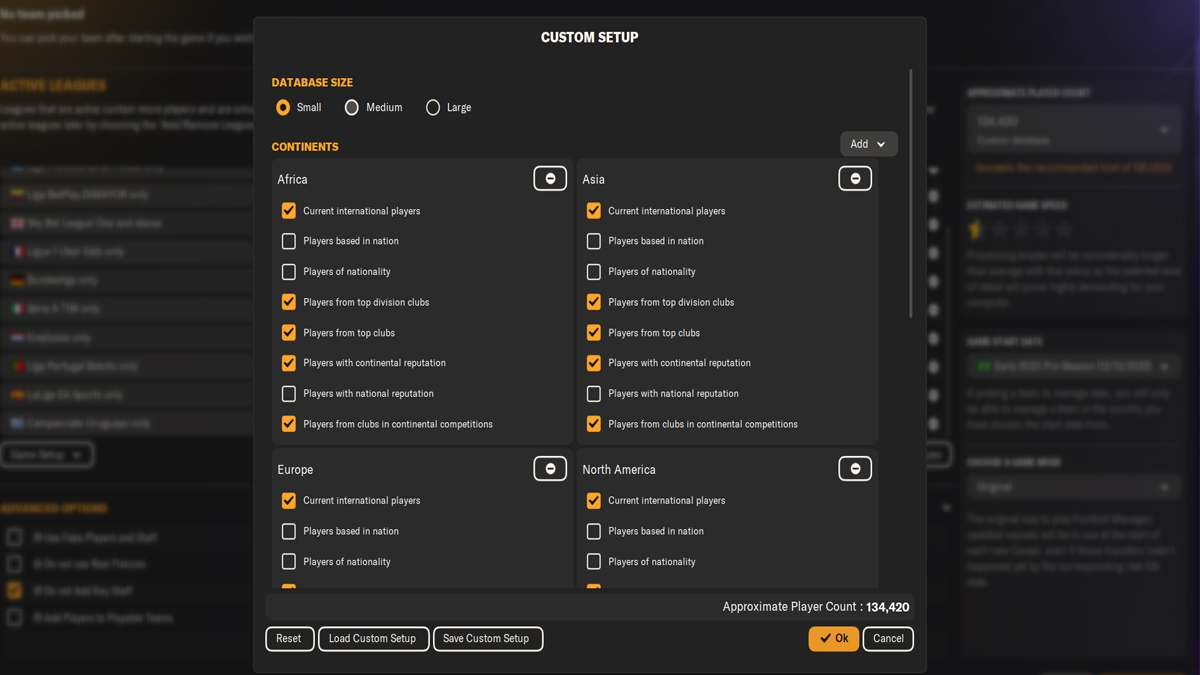Viewport: 1200px width, 675px height.
Task: Uncheck Current international players under Africa
Action: pos(288,210)
